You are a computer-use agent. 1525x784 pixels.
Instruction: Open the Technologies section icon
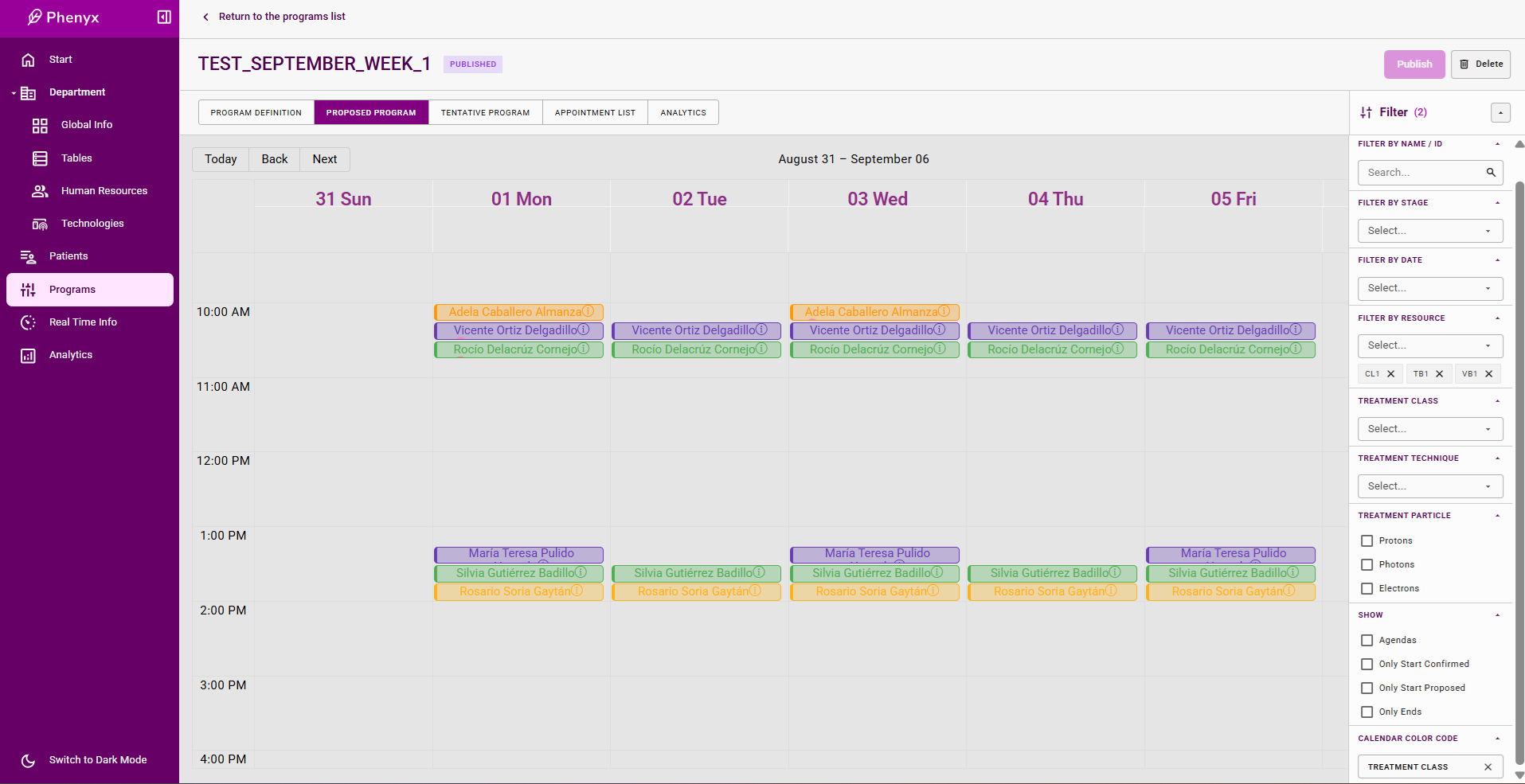(x=40, y=224)
